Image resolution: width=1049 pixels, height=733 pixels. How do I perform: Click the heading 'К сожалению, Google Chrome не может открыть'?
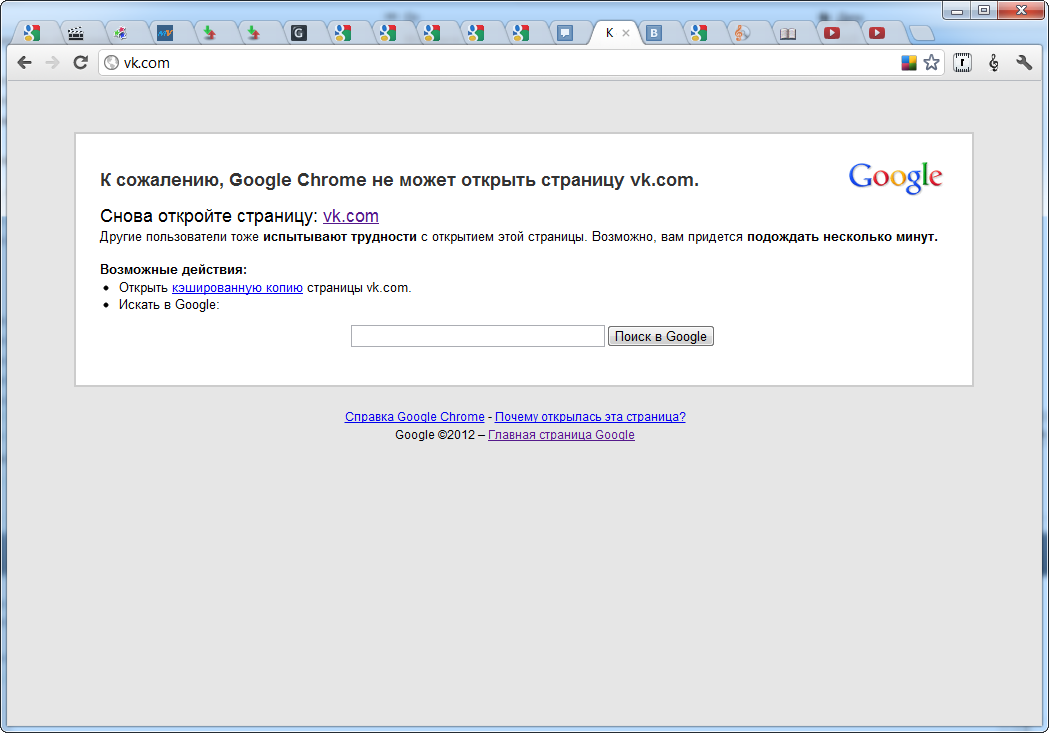coord(399,180)
